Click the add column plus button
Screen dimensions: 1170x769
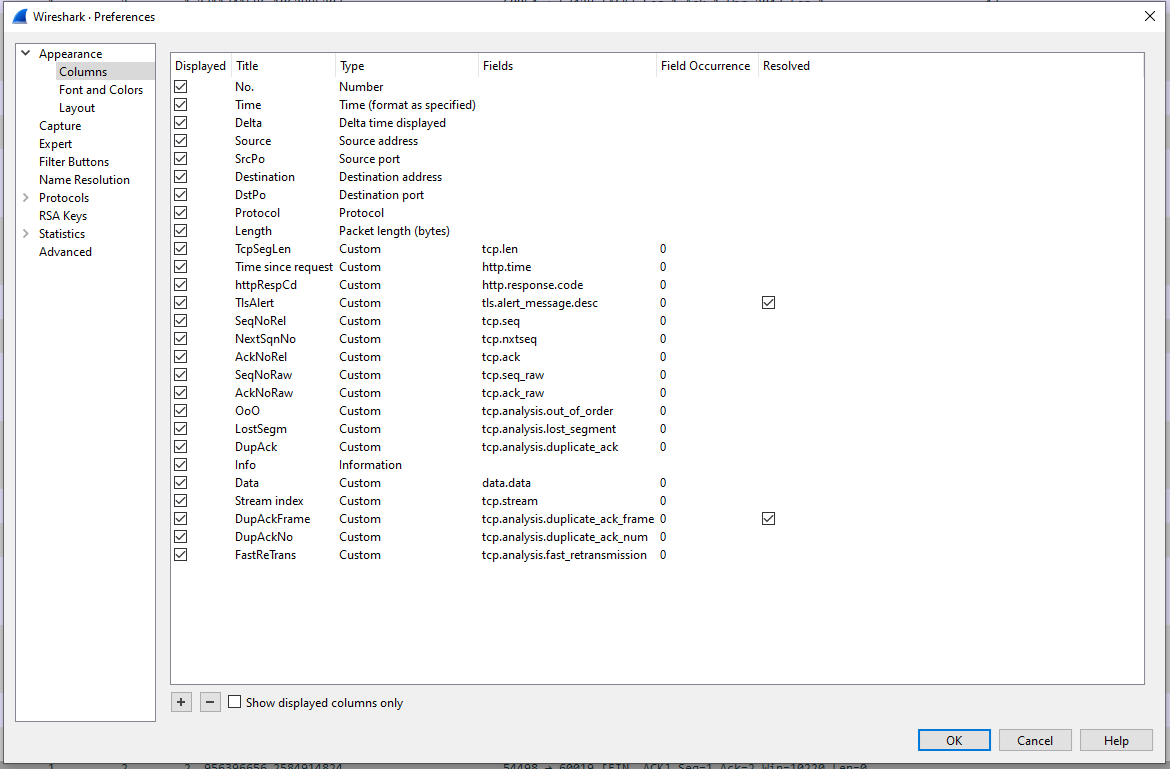click(x=181, y=702)
